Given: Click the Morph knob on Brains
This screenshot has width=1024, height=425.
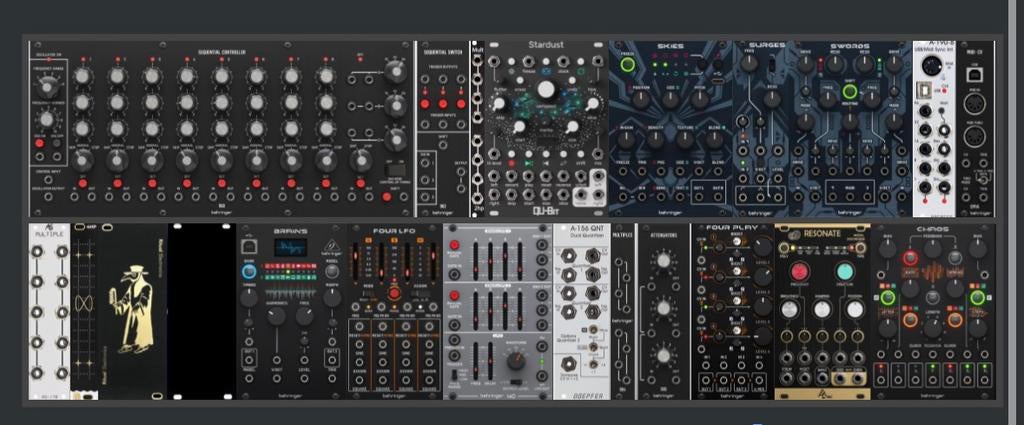Looking at the screenshot, I should (332, 298).
